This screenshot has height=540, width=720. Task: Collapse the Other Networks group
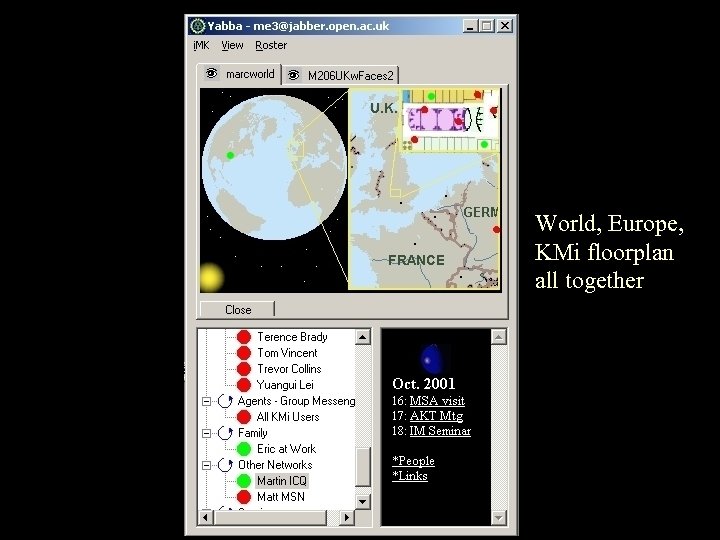pos(207,466)
